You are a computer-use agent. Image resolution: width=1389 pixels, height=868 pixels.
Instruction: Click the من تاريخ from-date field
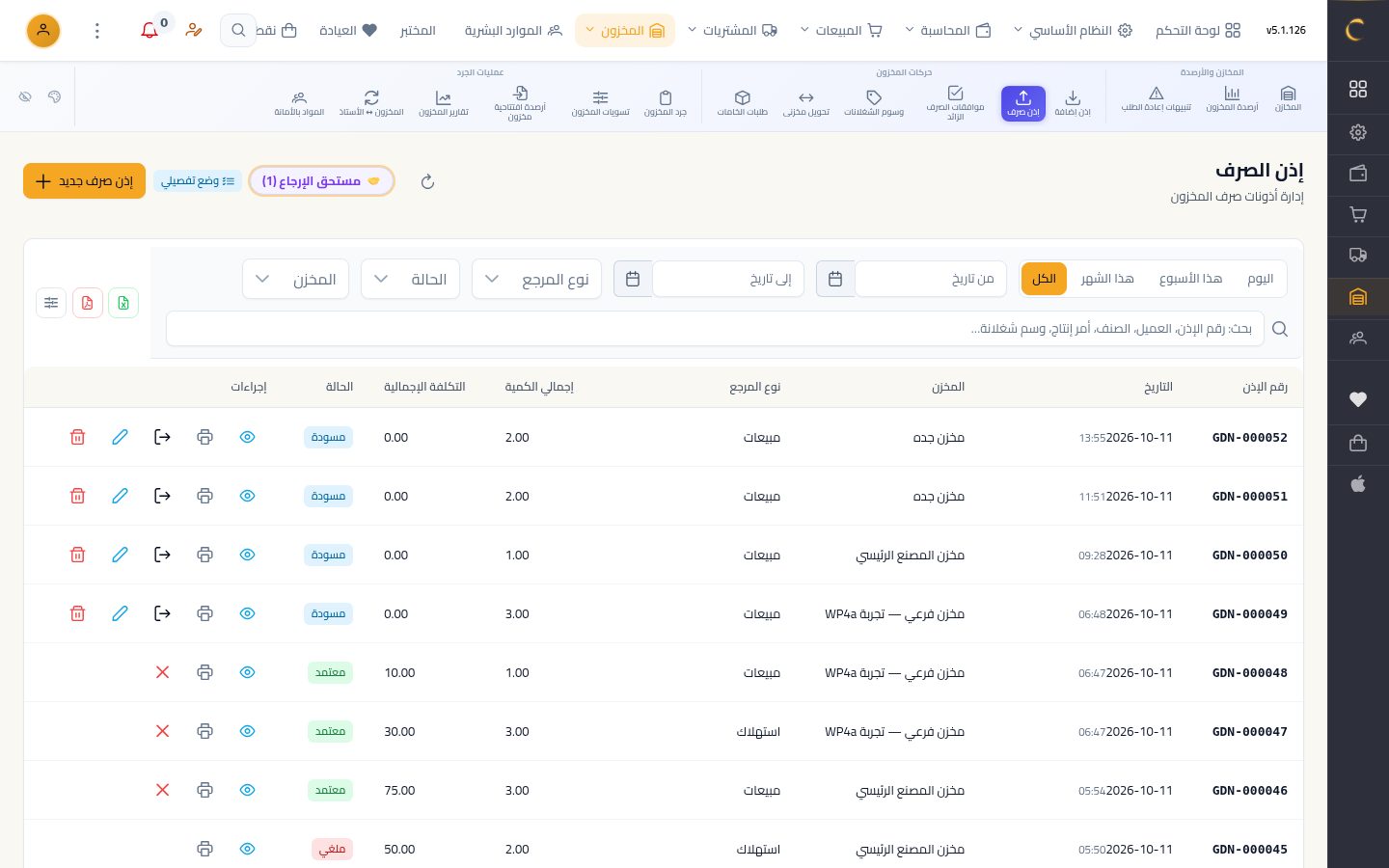click(x=931, y=279)
